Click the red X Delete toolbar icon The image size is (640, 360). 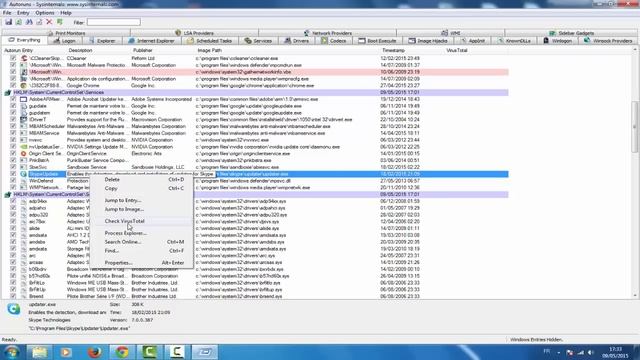(x=49, y=22)
